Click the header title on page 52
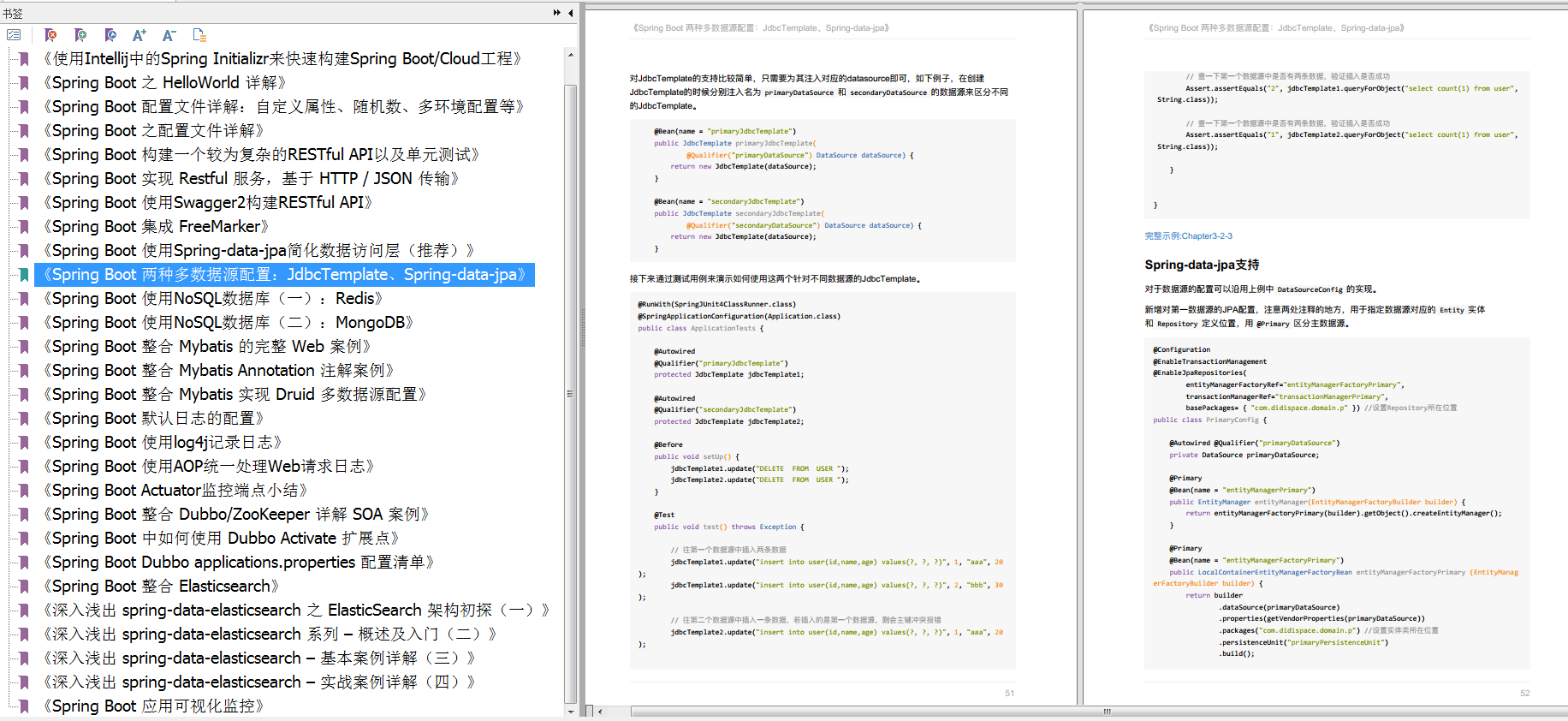The image size is (1568, 721). pos(1275,28)
